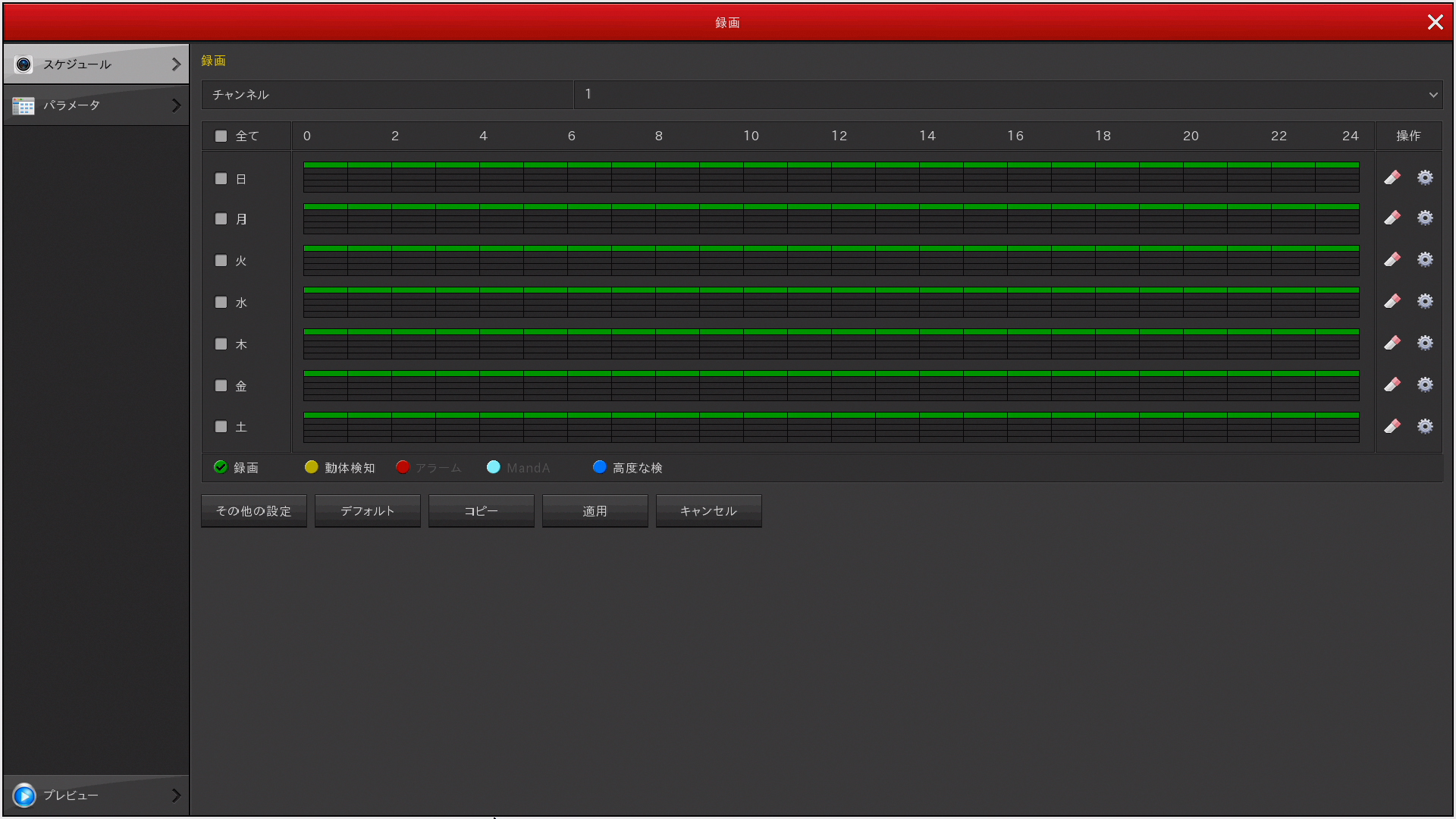Expand スケジュール menu with its chevron
Screen dimensions: 1456x819
click(176, 64)
